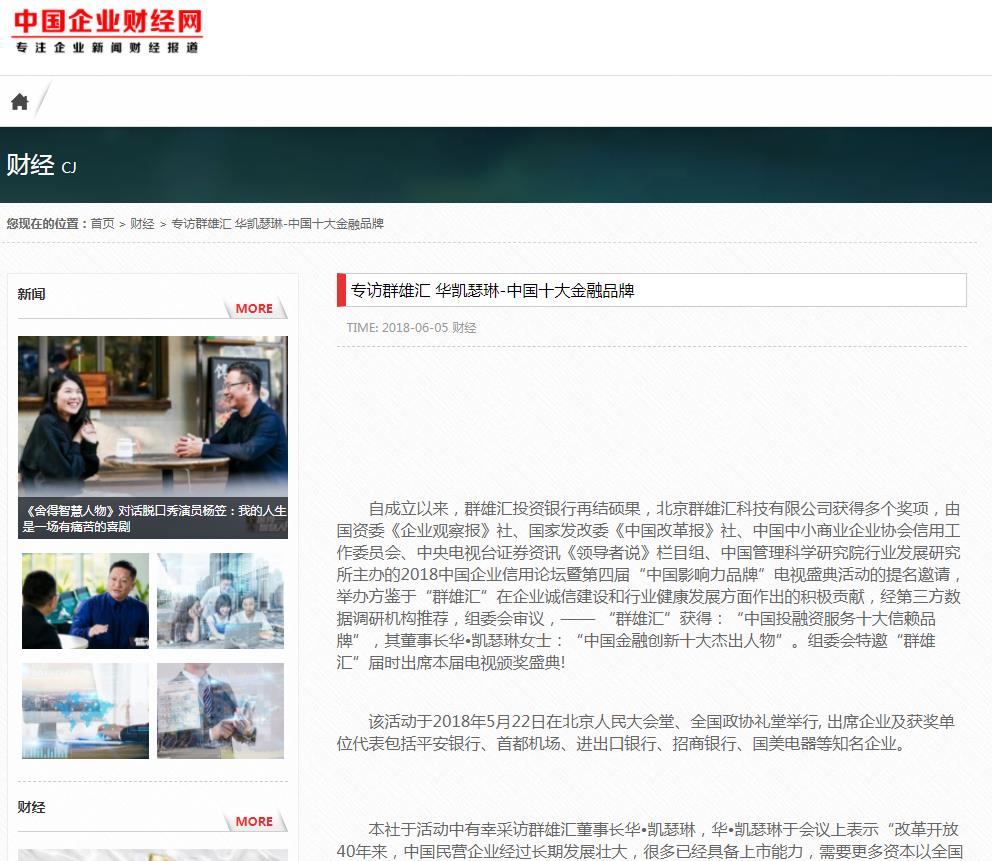The width and height of the screenshot is (992, 861).
Task: Go to 首页 in breadcrumb
Action: point(102,223)
